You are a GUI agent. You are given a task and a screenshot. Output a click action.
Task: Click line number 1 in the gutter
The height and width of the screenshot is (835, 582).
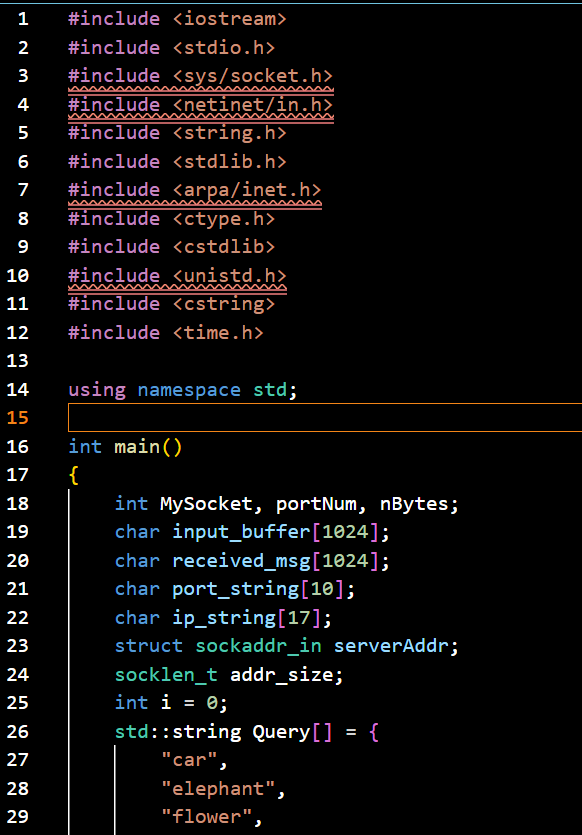pos(23,19)
